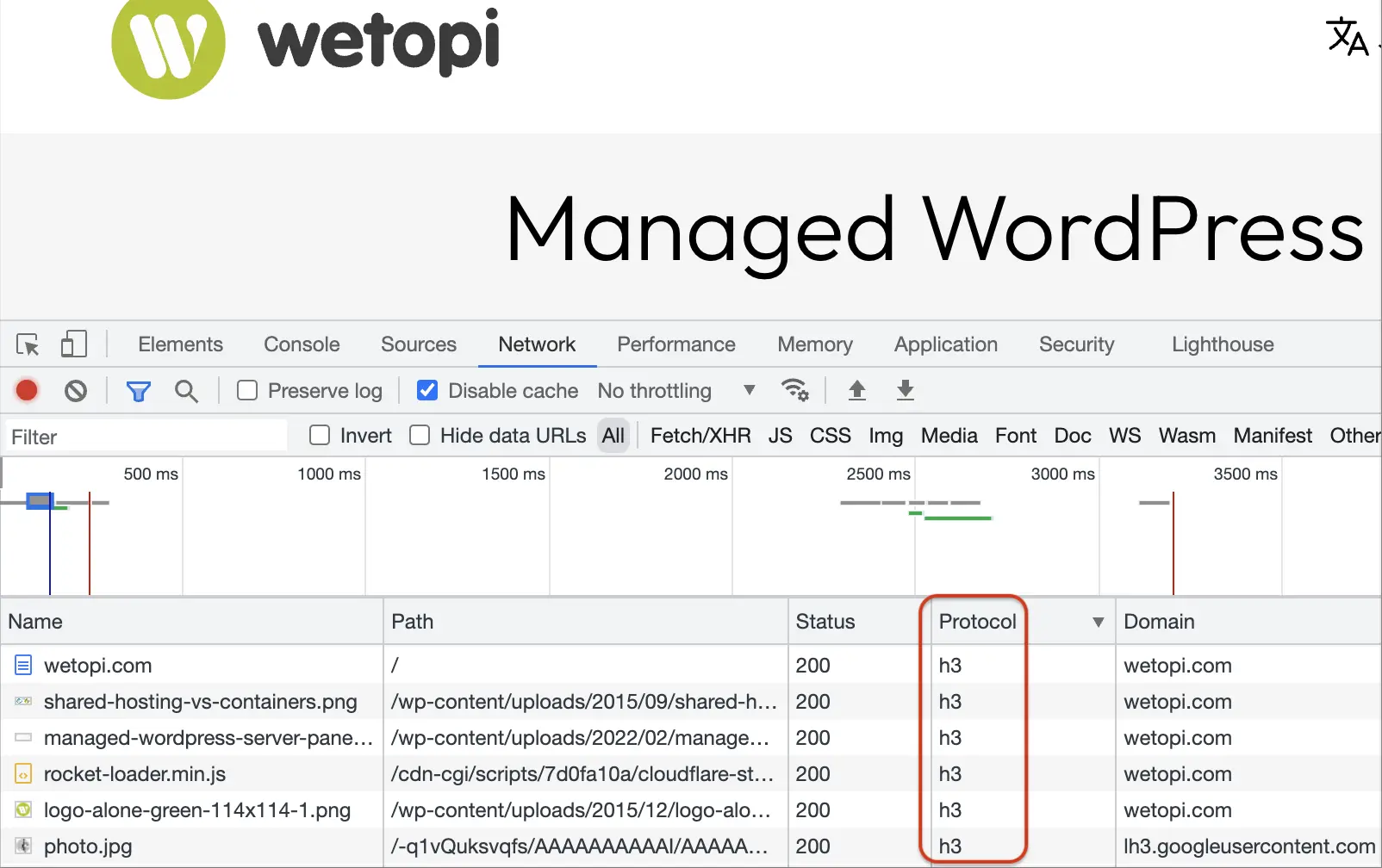
Task: Go to the Security tab
Action: point(1077,344)
